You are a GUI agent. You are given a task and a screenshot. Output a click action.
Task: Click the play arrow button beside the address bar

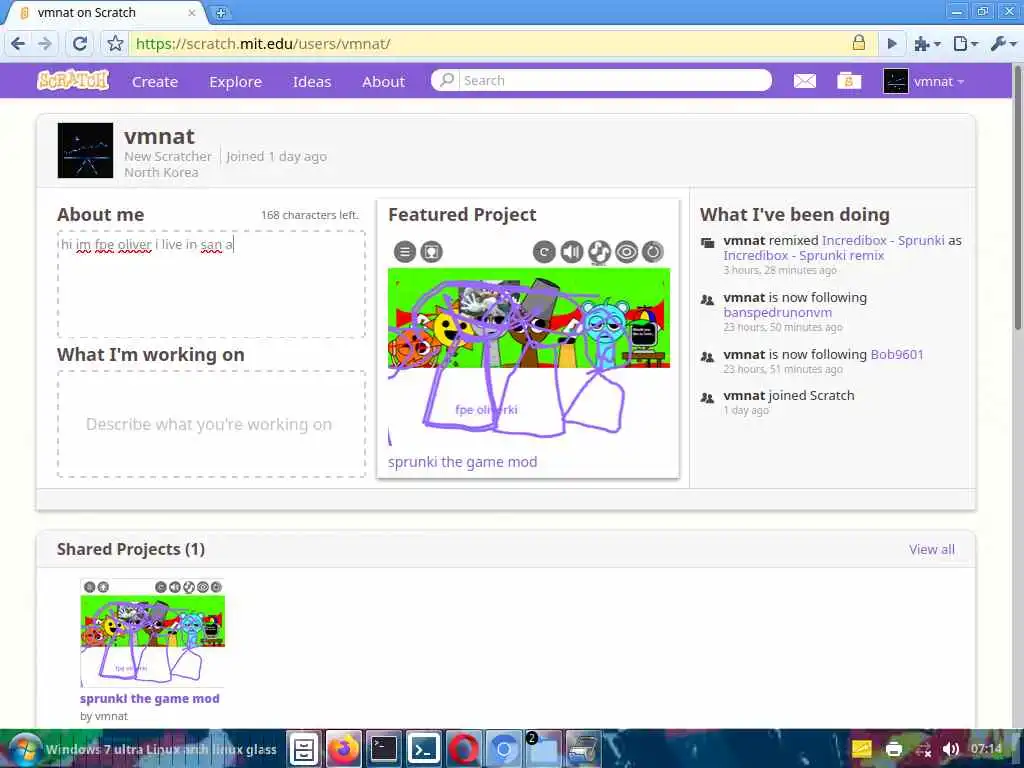891,44
